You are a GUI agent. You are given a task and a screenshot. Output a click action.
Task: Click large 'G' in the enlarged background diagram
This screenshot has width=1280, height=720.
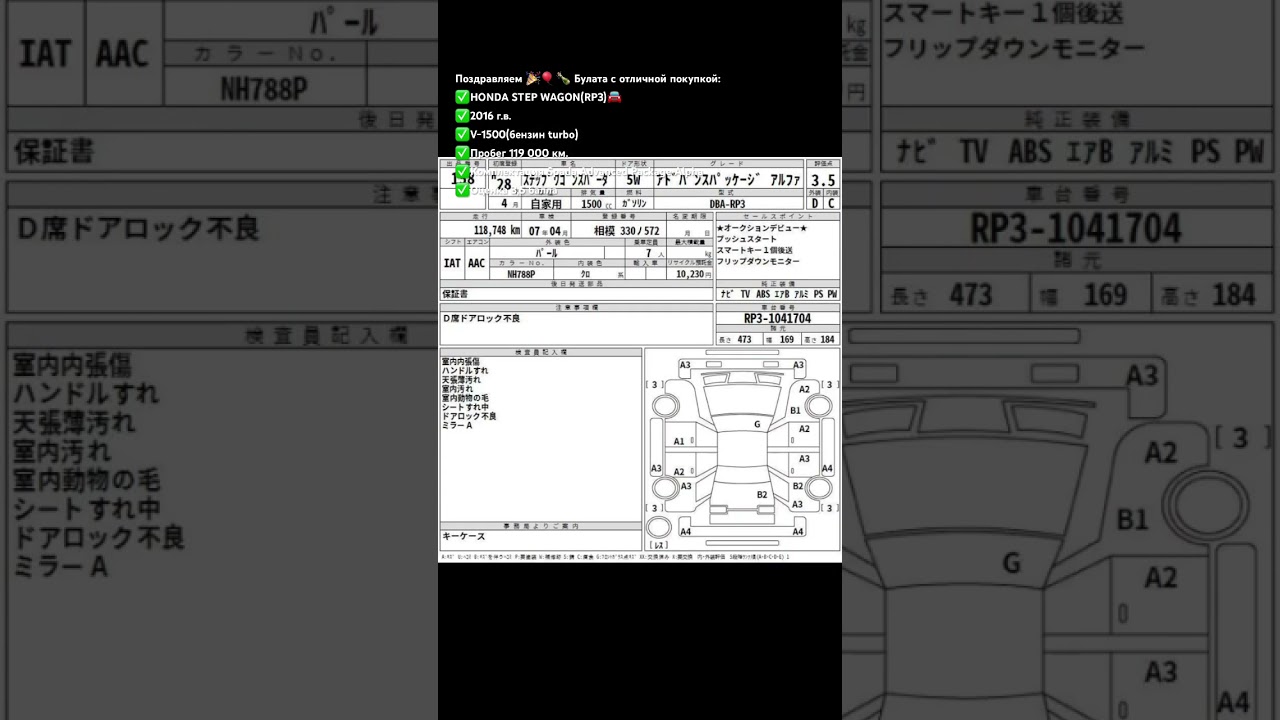click(1011, 563)
